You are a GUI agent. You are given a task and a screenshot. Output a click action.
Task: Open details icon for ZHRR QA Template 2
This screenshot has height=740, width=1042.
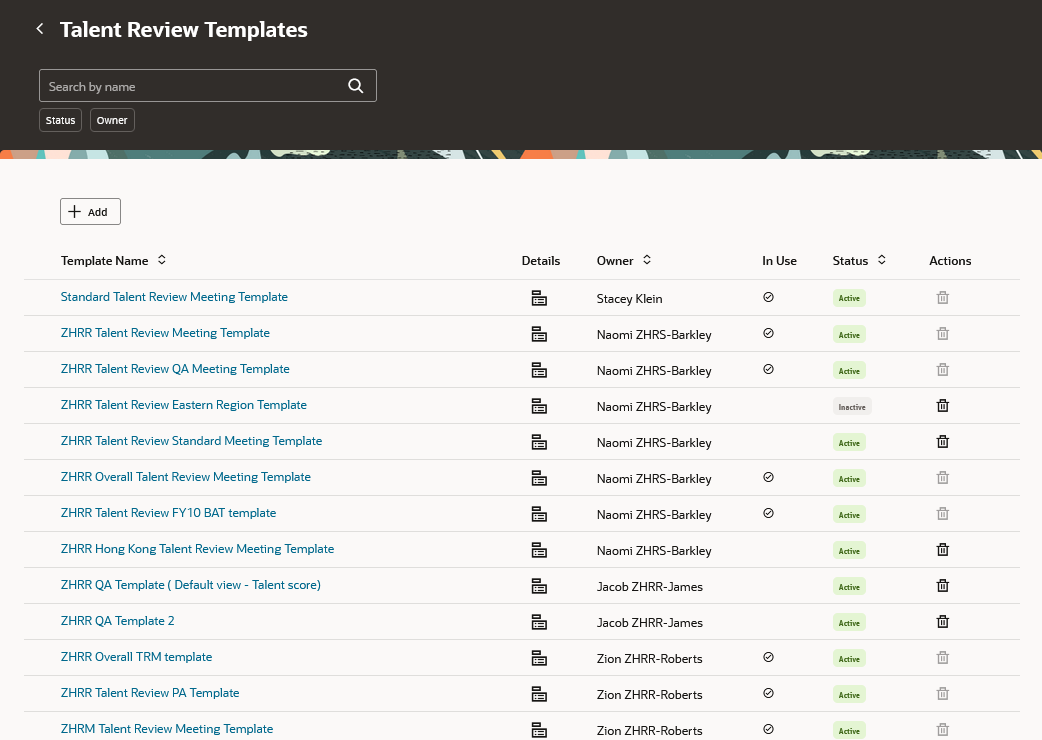[x=539, y=622]
